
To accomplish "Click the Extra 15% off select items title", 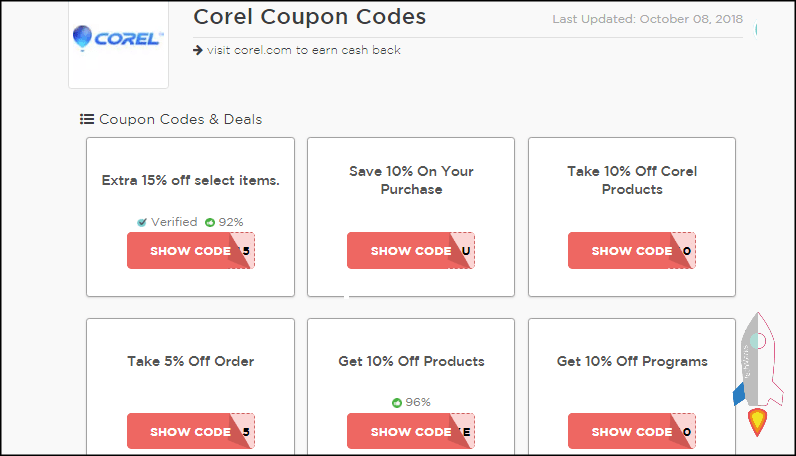I will click(x=191, y=181).
